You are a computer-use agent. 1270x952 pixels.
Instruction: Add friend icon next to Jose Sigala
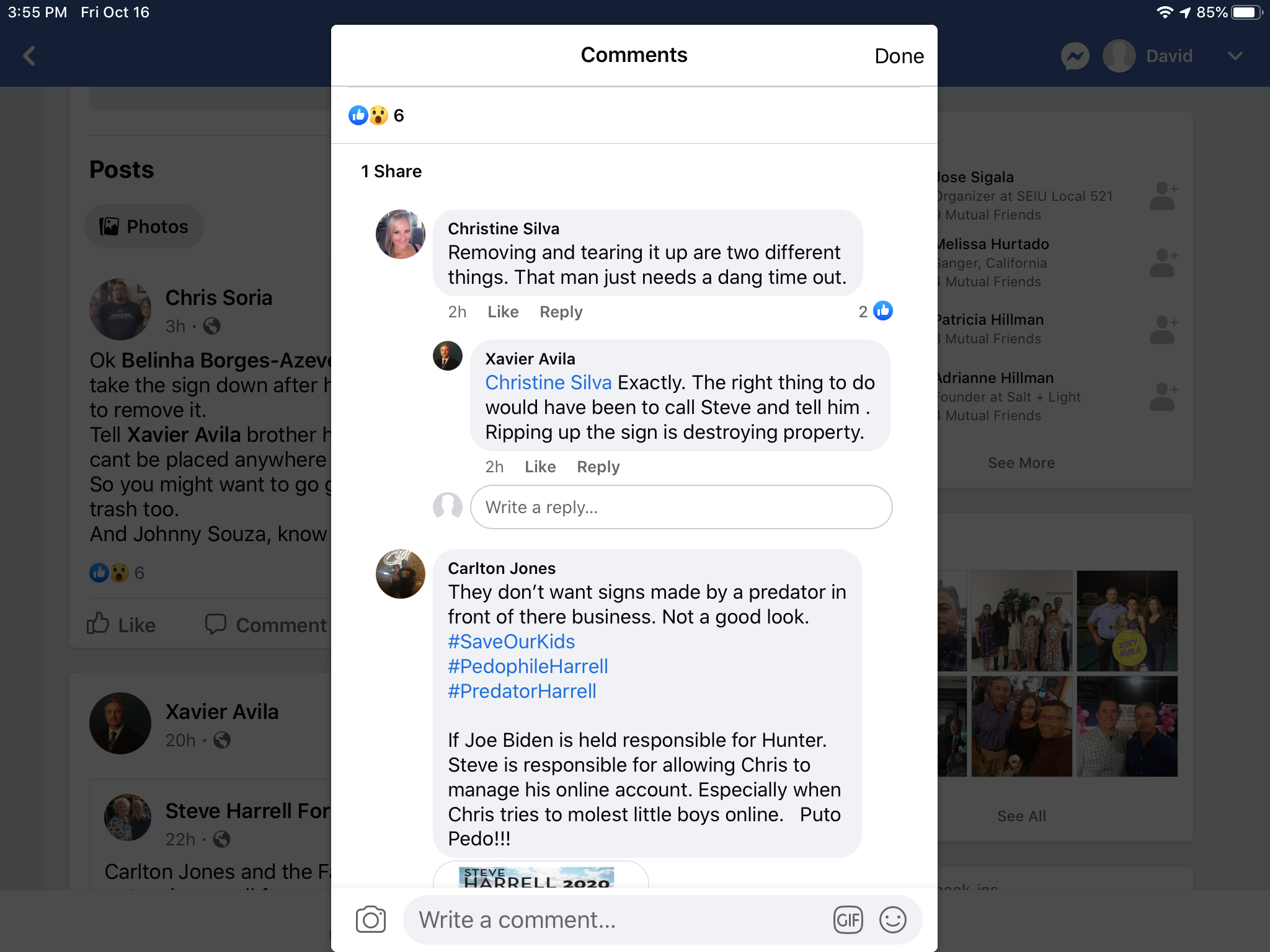[1163, 196]
